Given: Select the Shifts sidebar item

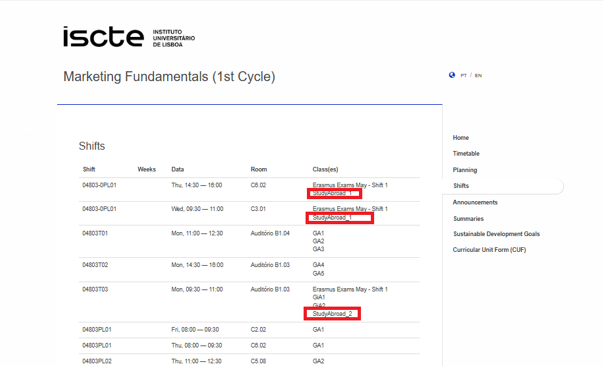Looking at the screenshot, I should click(x=461, y=186).
